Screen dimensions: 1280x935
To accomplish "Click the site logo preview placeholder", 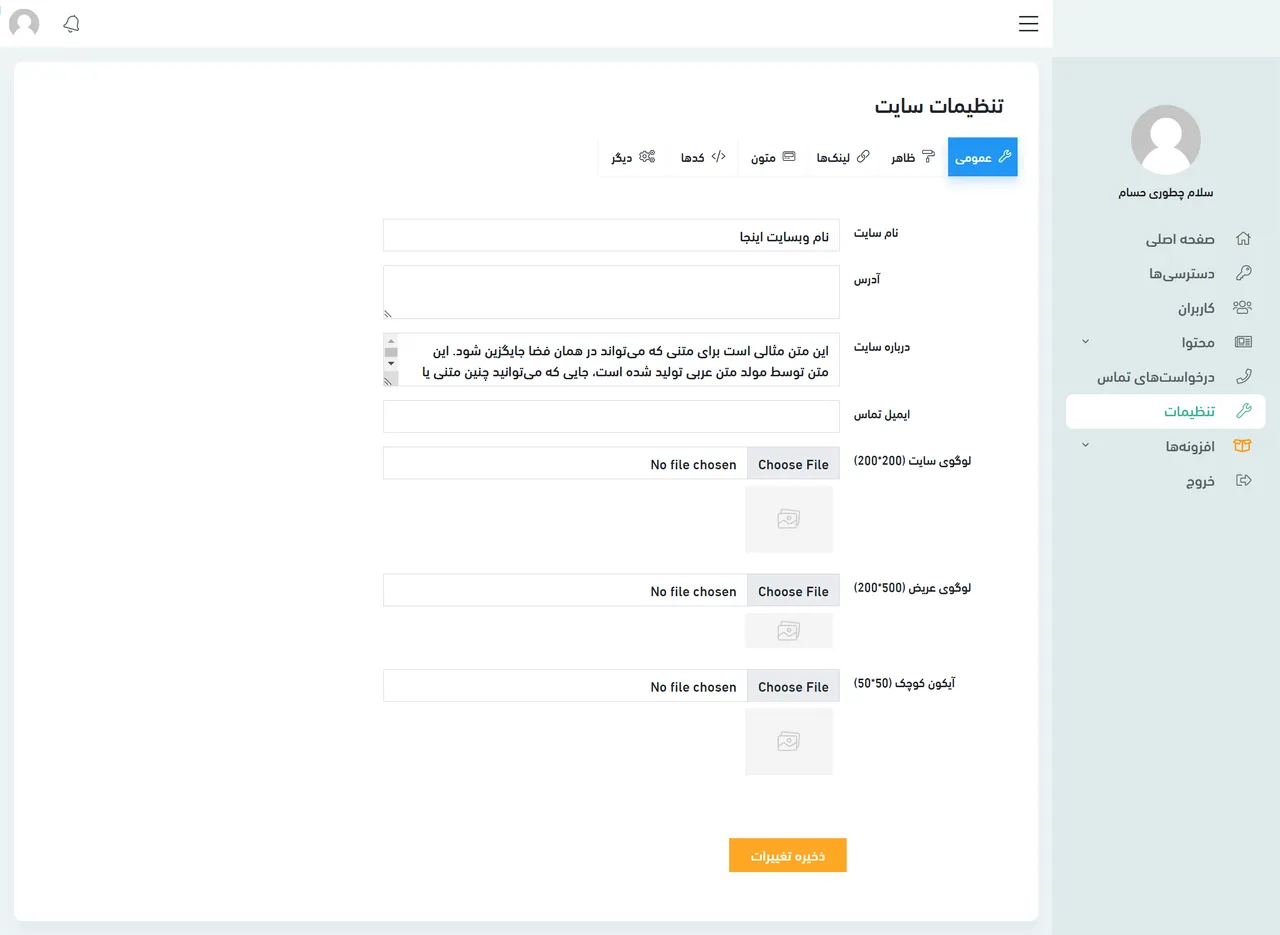I will (789, 519).
